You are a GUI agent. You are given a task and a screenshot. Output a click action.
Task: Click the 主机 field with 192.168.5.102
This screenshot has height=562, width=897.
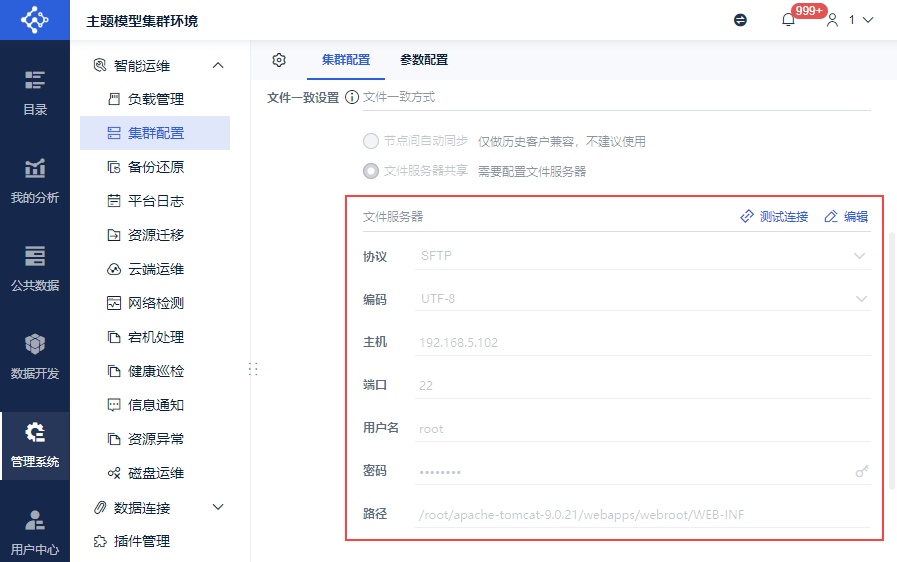(x=643, y=342)
